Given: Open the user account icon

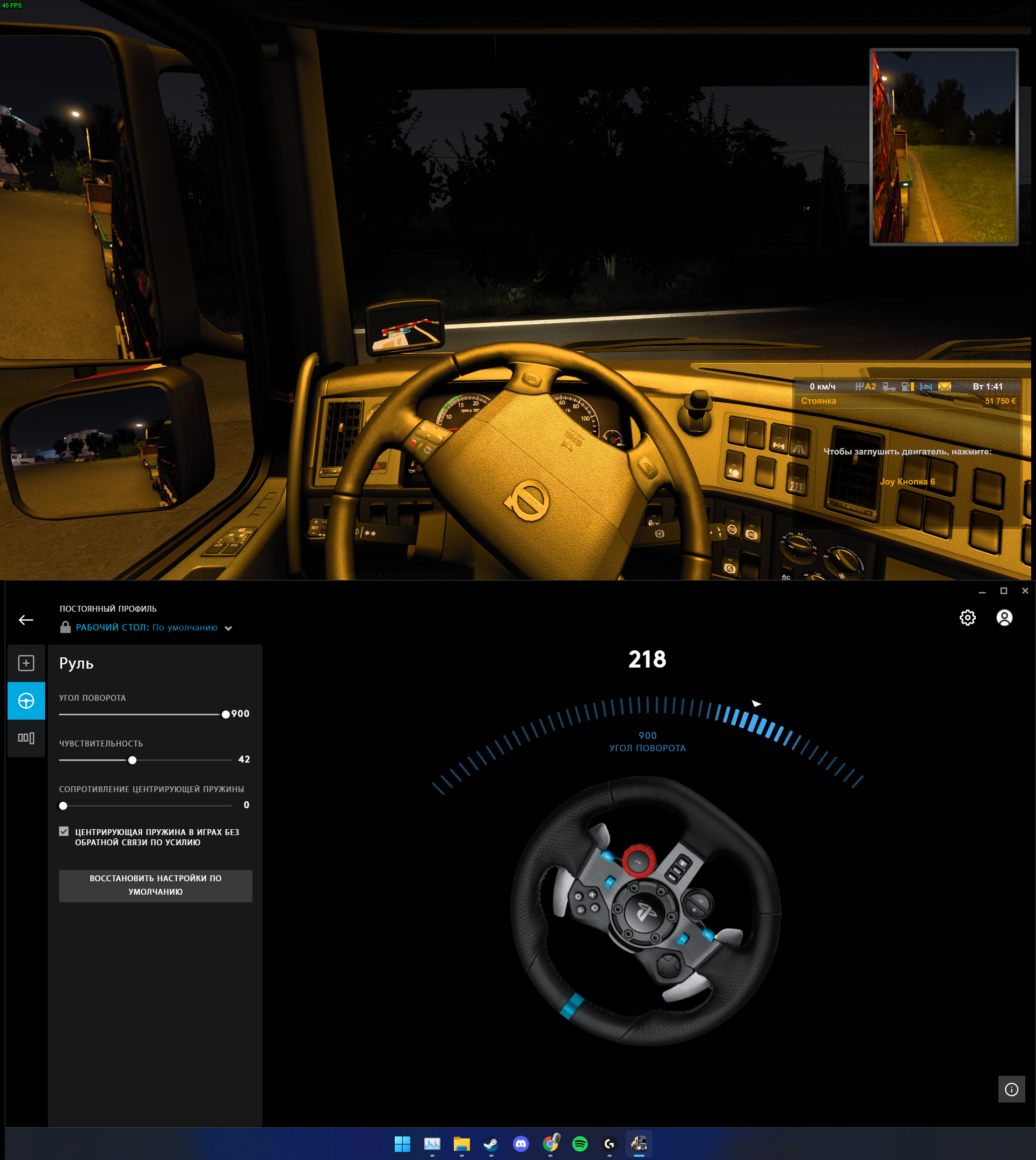Looking at the screenshot, I should click(x=1004, y=618).
